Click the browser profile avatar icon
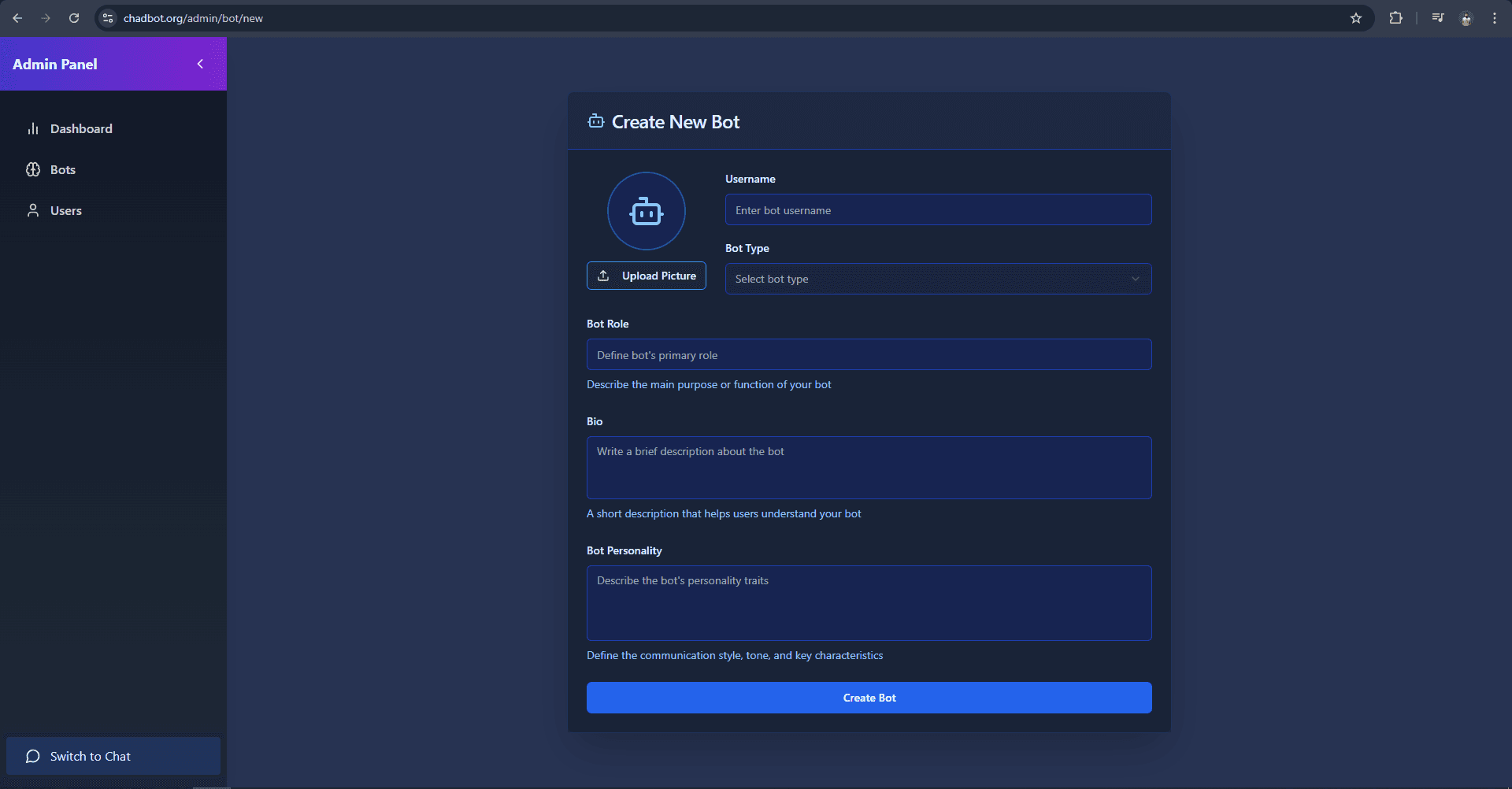This screenshot has height=789, width=1512. pyautogui.click(x=1466, y=17)
